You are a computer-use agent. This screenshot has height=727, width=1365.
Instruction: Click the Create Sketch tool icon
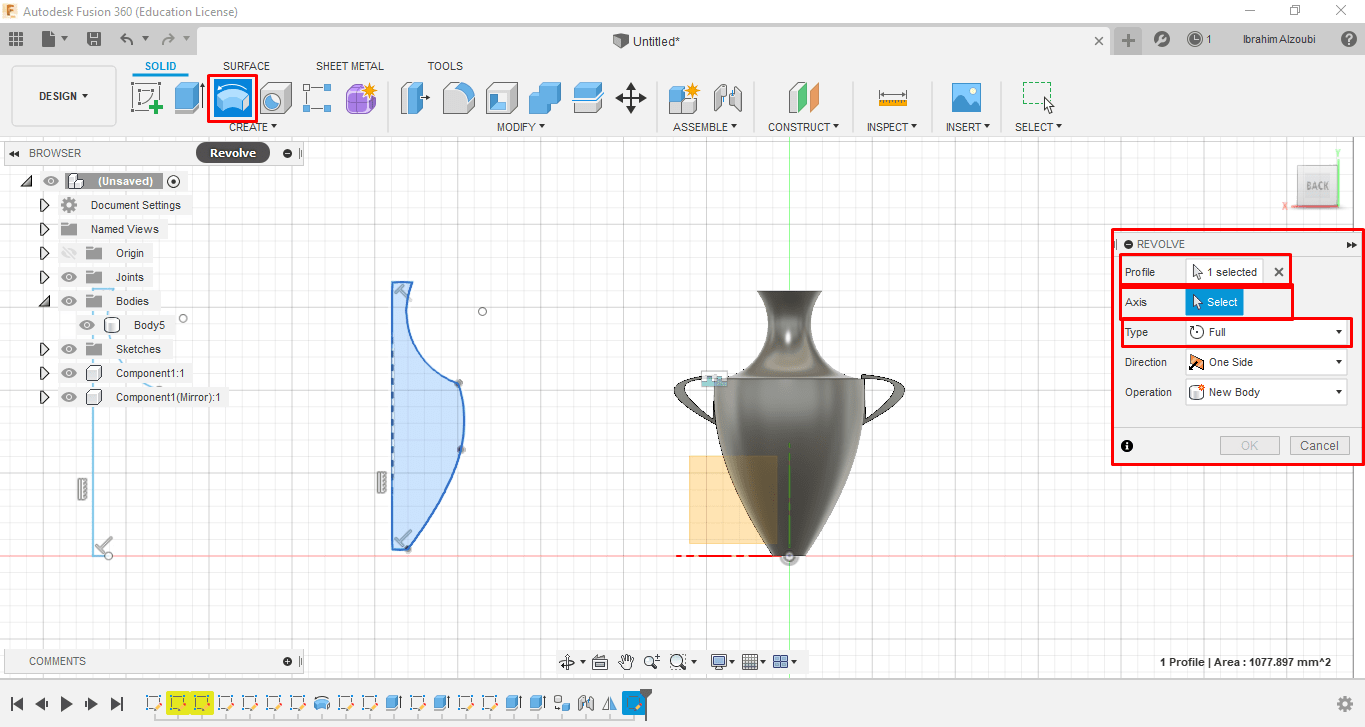tap(147, 98)
